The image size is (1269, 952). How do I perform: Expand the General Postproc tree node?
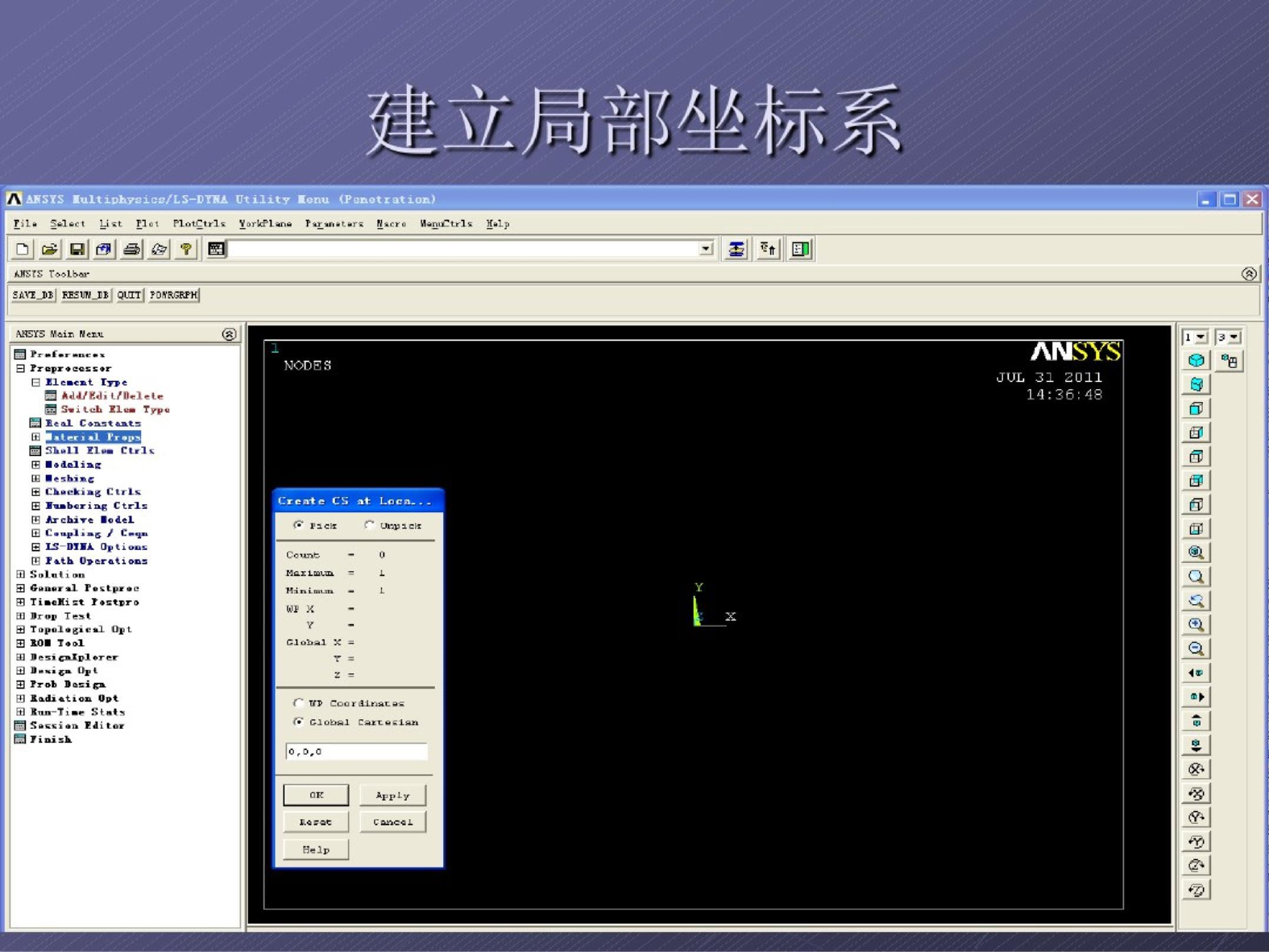[21, 588]
